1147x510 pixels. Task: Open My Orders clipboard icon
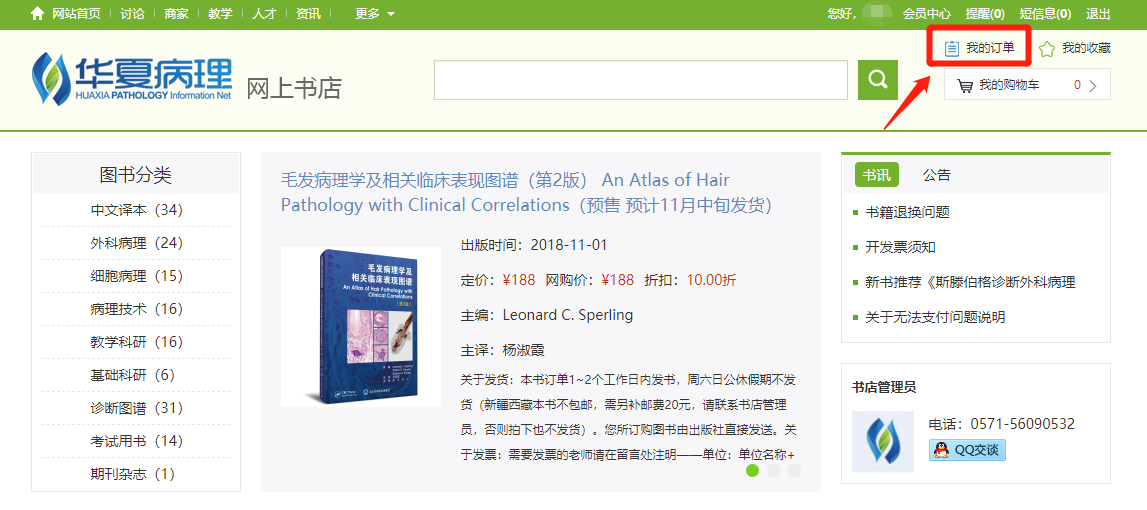pos(951,49)
